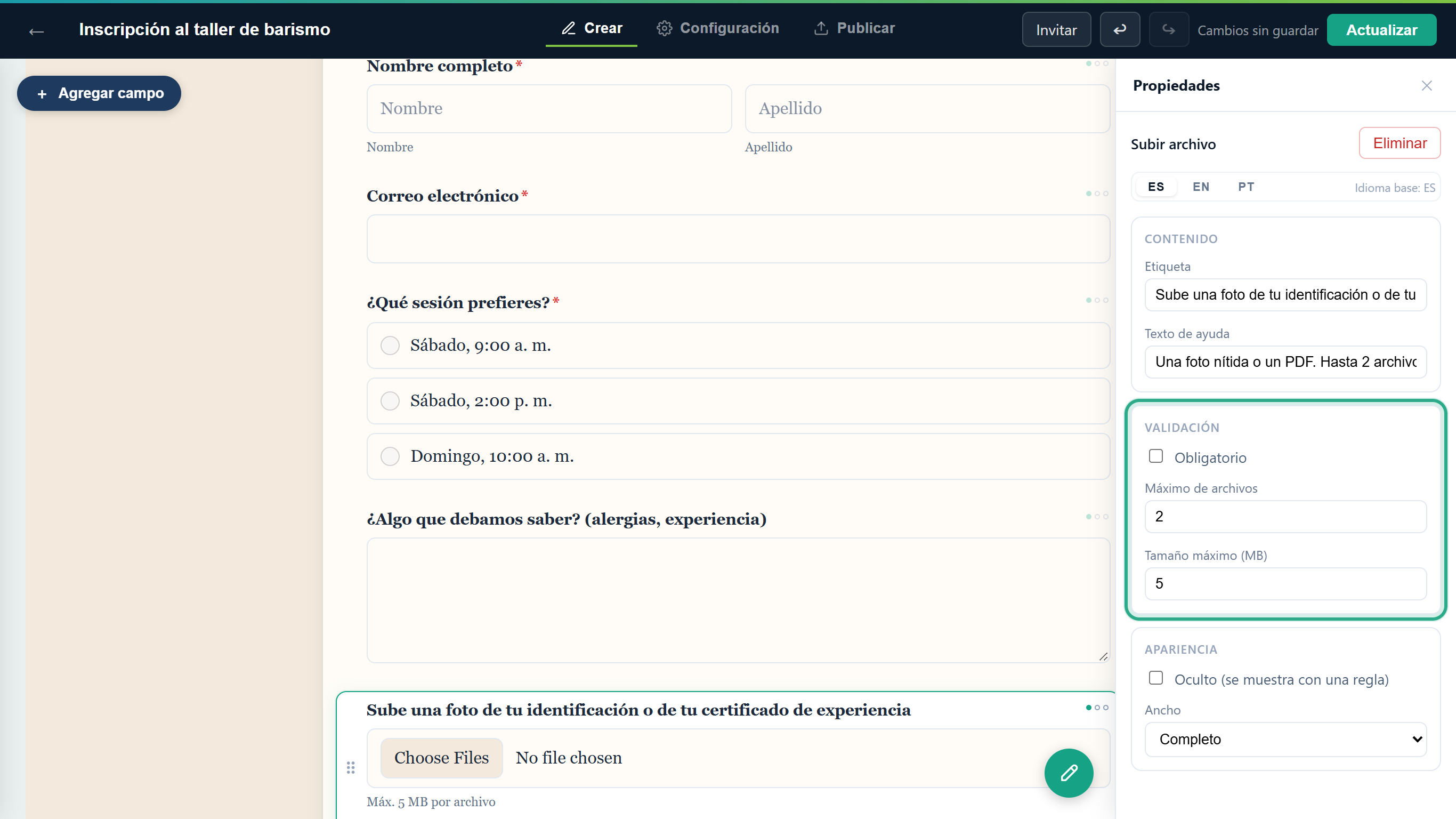This screenshot has height=819, width=1456.
Task: Open the Crear tab
Action: click(x=591, y=28)
